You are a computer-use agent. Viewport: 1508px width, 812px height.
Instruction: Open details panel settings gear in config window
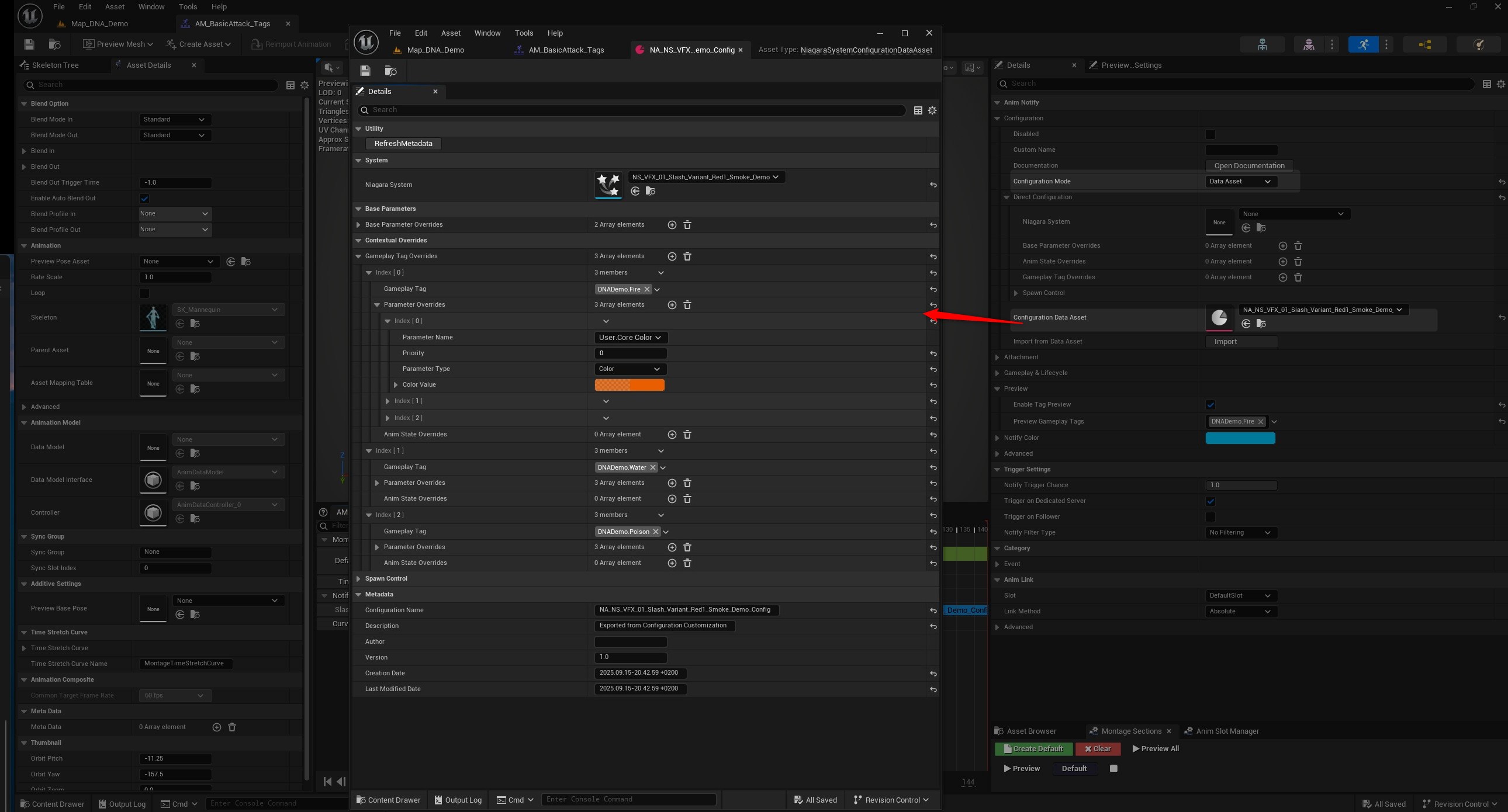(x=932, y=110)
